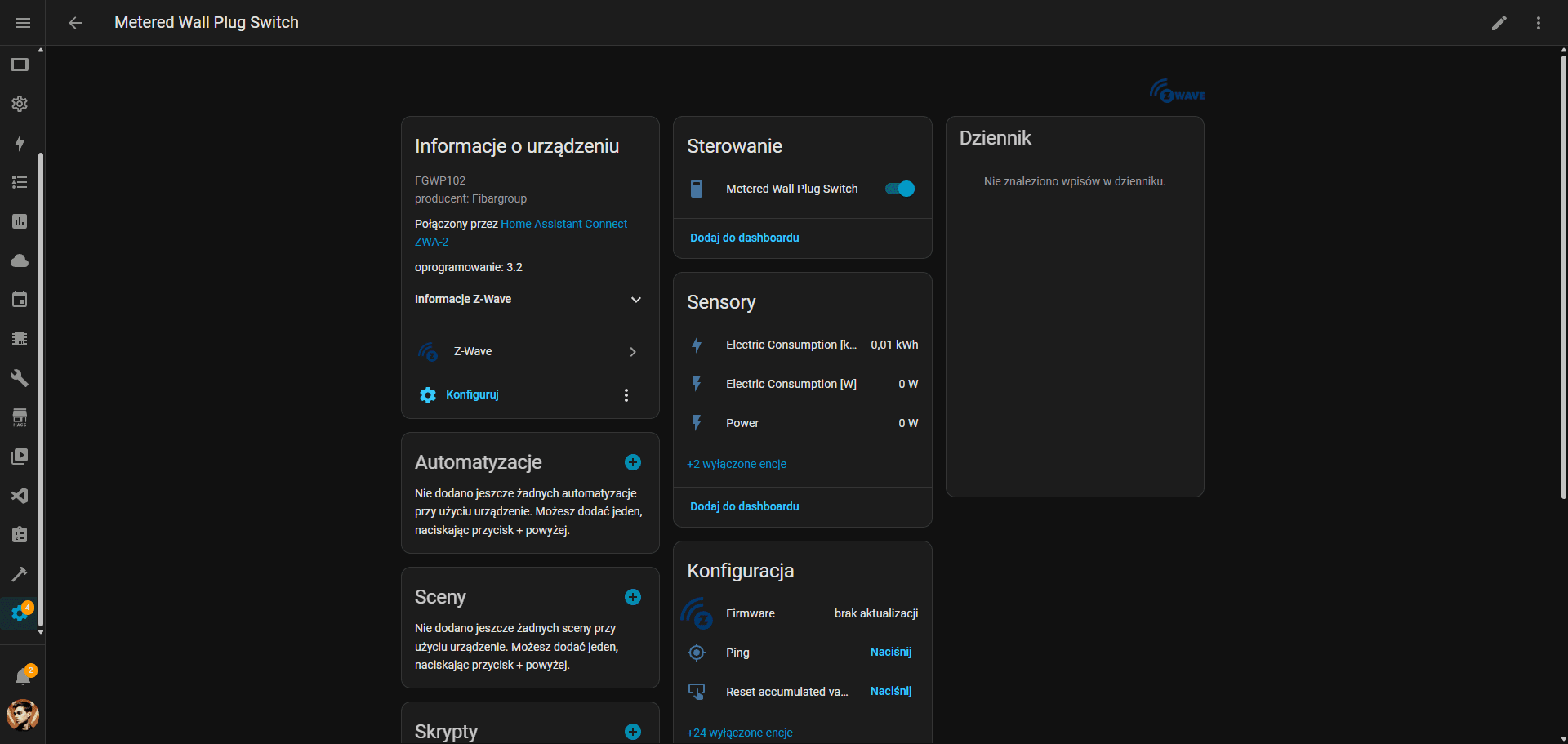Open Home Assistant Connect ZWA-2 link
Image resolution: width=1568 pixels, height=744 pixels.
click(563, 224)
